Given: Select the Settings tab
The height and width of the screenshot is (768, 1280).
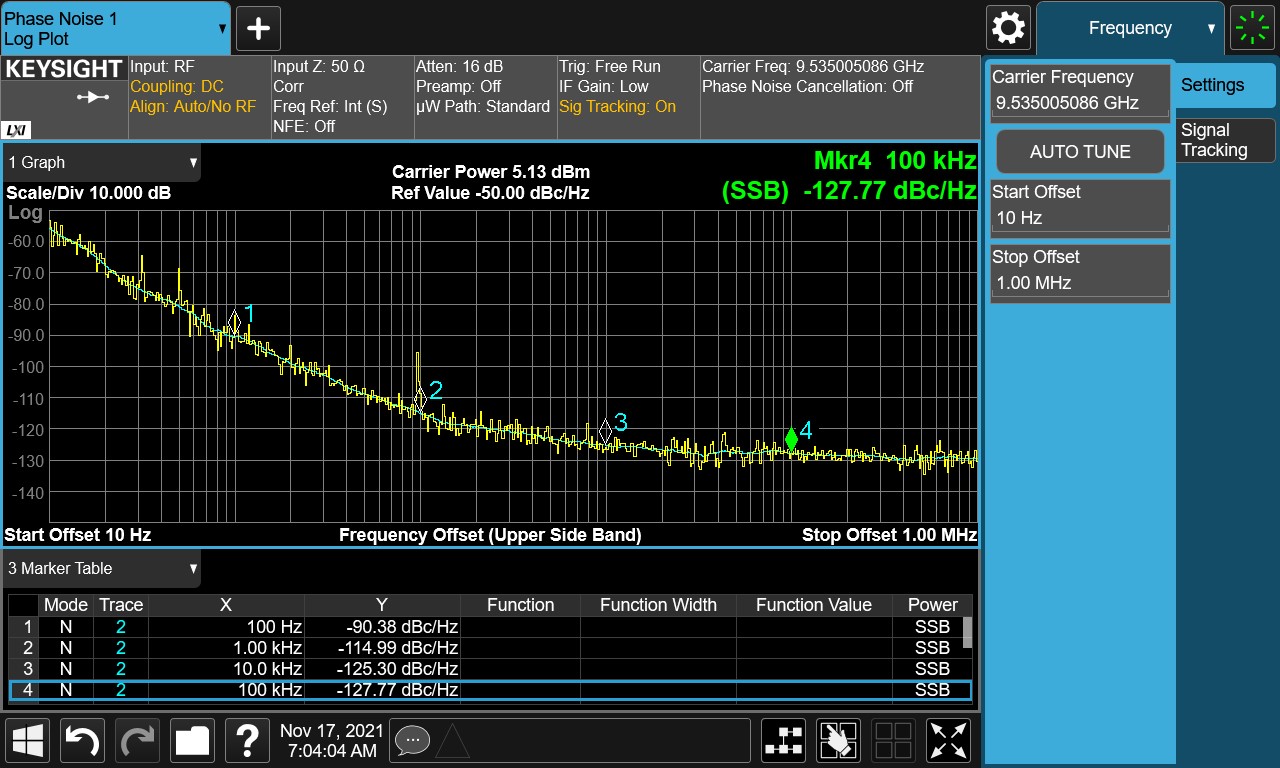Looking at the screenshot, I should [1225, 85].
